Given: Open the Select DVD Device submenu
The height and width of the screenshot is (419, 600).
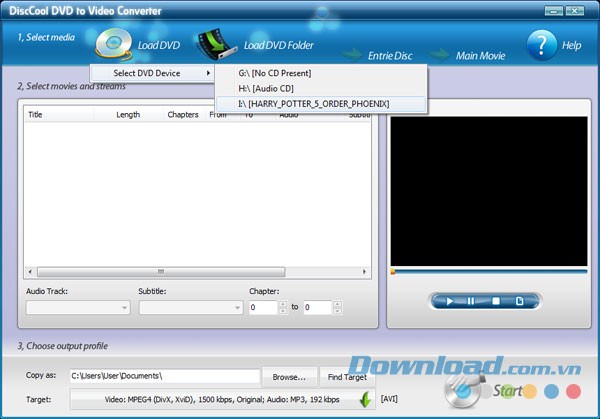Looking at the screenshot, I should tap(152, 73).
